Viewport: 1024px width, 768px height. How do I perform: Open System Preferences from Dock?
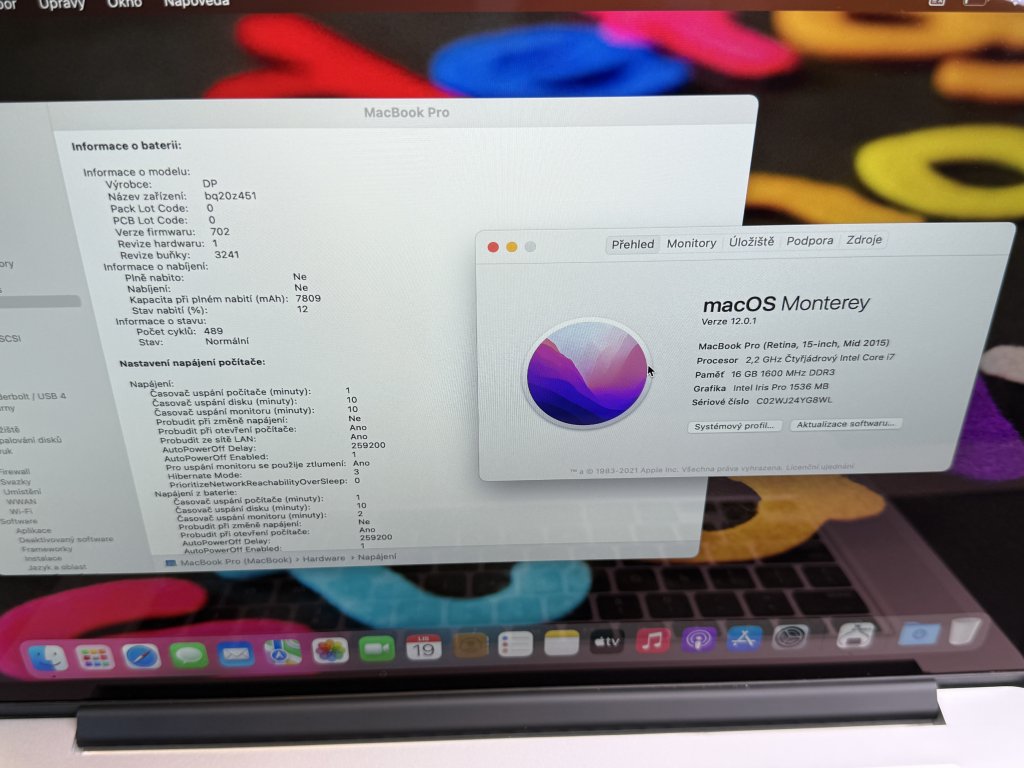pyautogui.click(x=790, y=637)
